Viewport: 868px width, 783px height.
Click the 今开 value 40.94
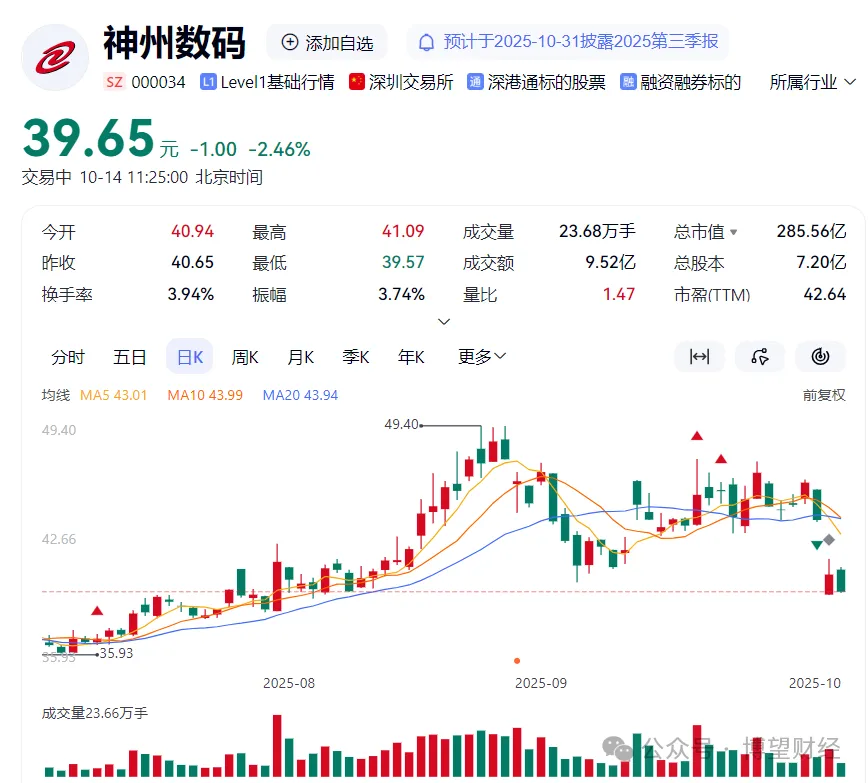point(192,231)
